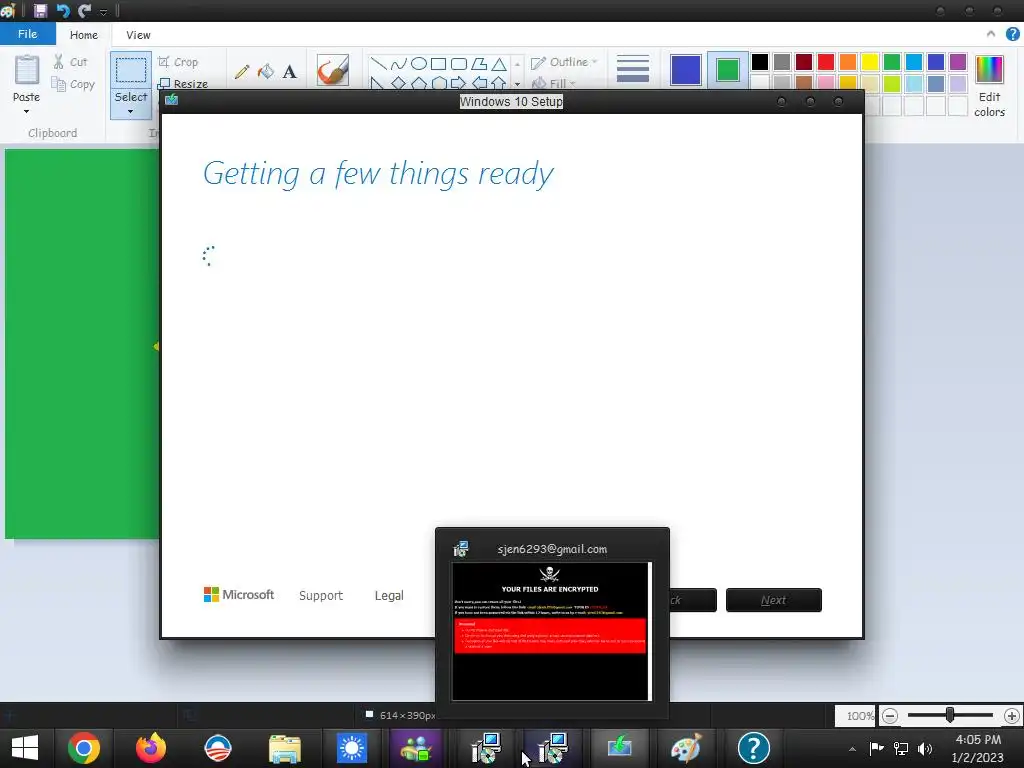The image size is (1024, 768).
Task: Pick the Polygon shape
Action: [479, 63]
